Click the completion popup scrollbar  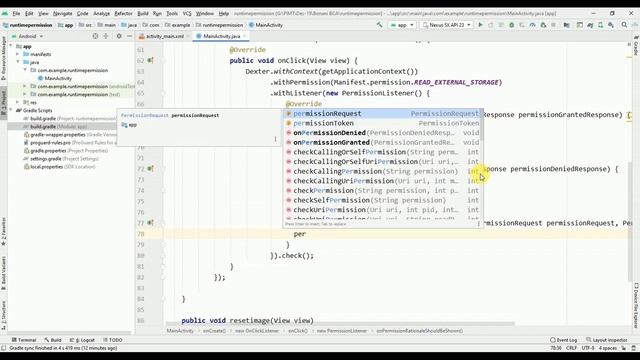point(482,124)
